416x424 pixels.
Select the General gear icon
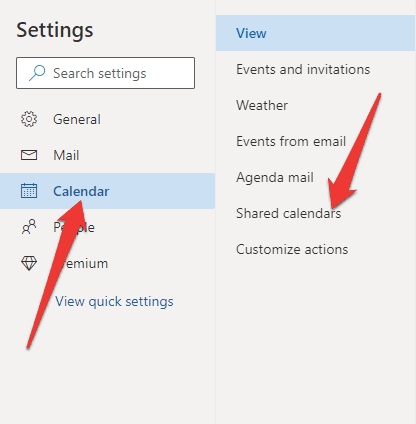pyautogui.click(x=29, y=119)
